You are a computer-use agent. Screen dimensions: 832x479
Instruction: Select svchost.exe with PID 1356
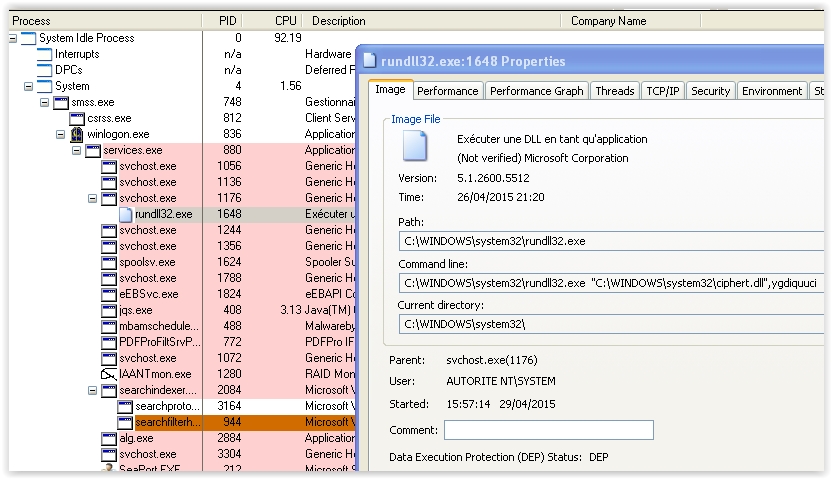click(182, 246)
